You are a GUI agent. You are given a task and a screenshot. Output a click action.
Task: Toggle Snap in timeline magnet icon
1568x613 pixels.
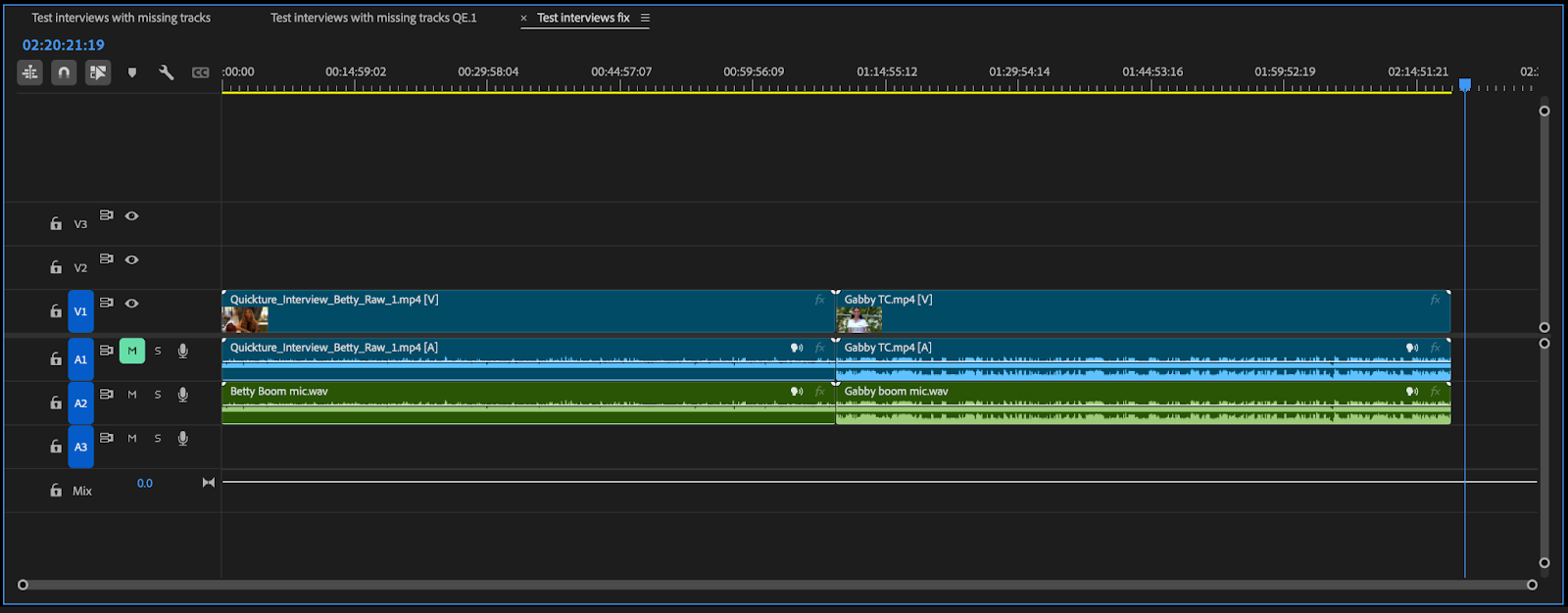pyautogui.click(x=64, y=72)
